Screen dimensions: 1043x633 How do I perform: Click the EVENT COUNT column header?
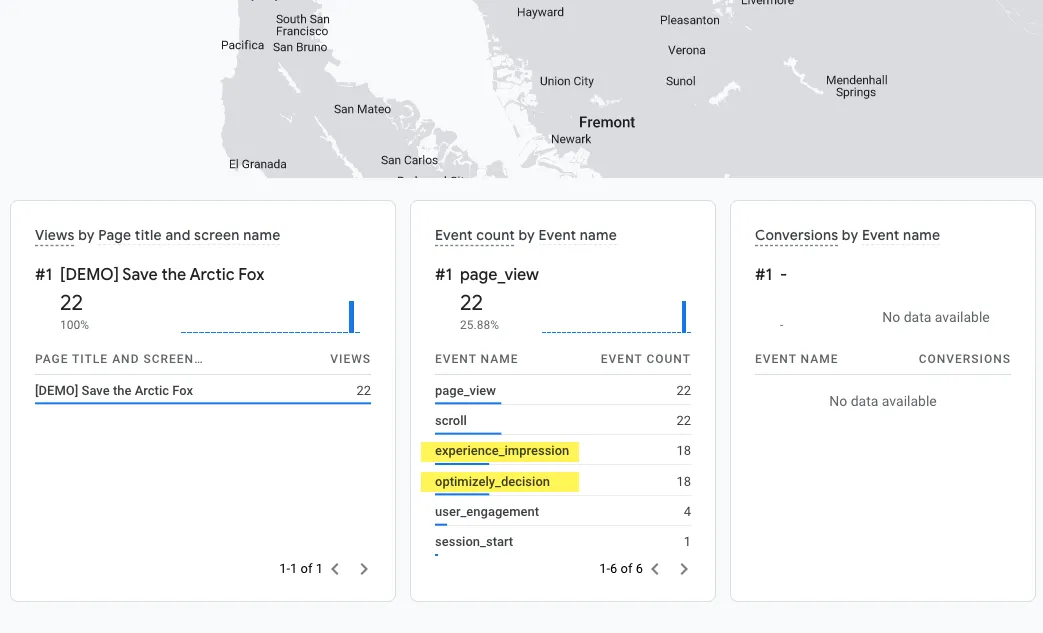pos(645,359)
